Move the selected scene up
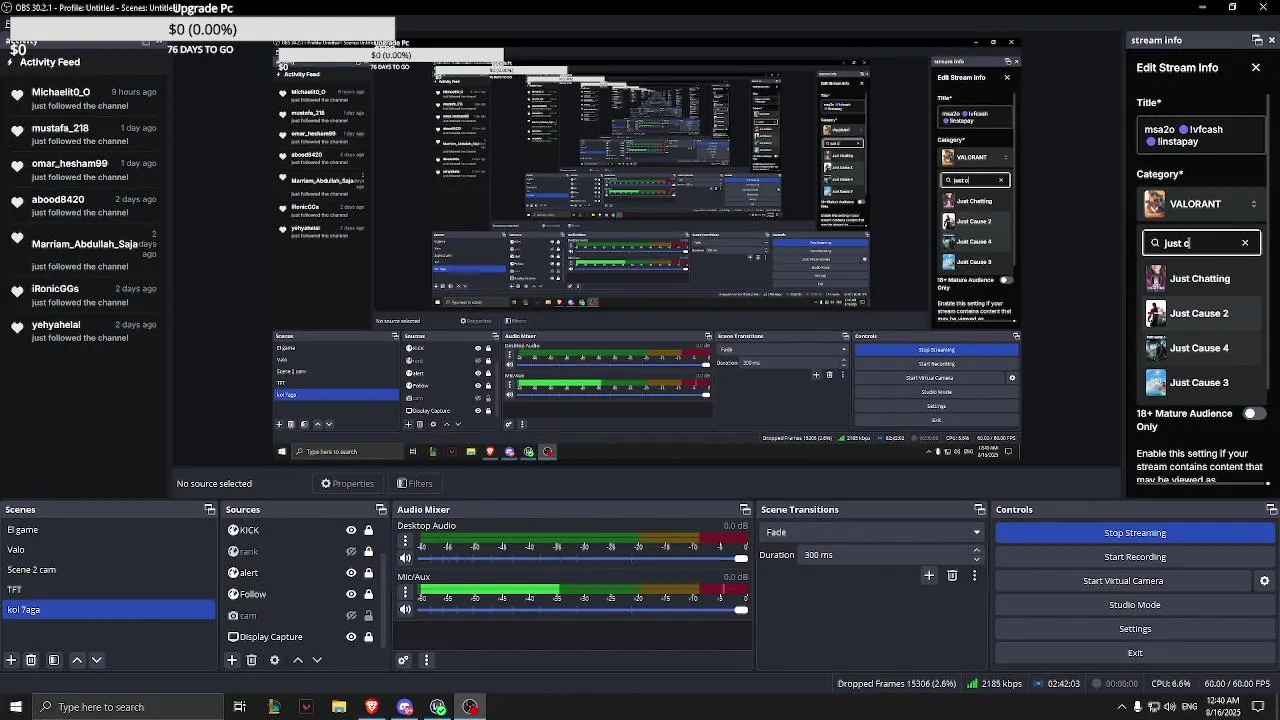1280x720 pixels. point(77,660)
